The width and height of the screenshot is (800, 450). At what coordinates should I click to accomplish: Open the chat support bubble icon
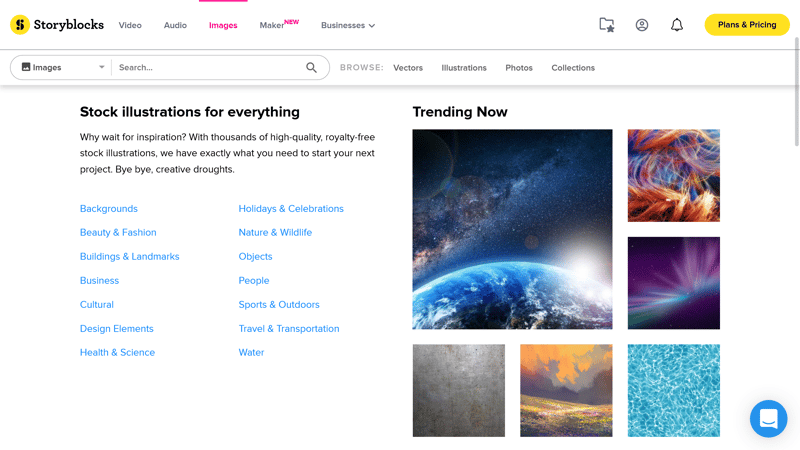768,419
